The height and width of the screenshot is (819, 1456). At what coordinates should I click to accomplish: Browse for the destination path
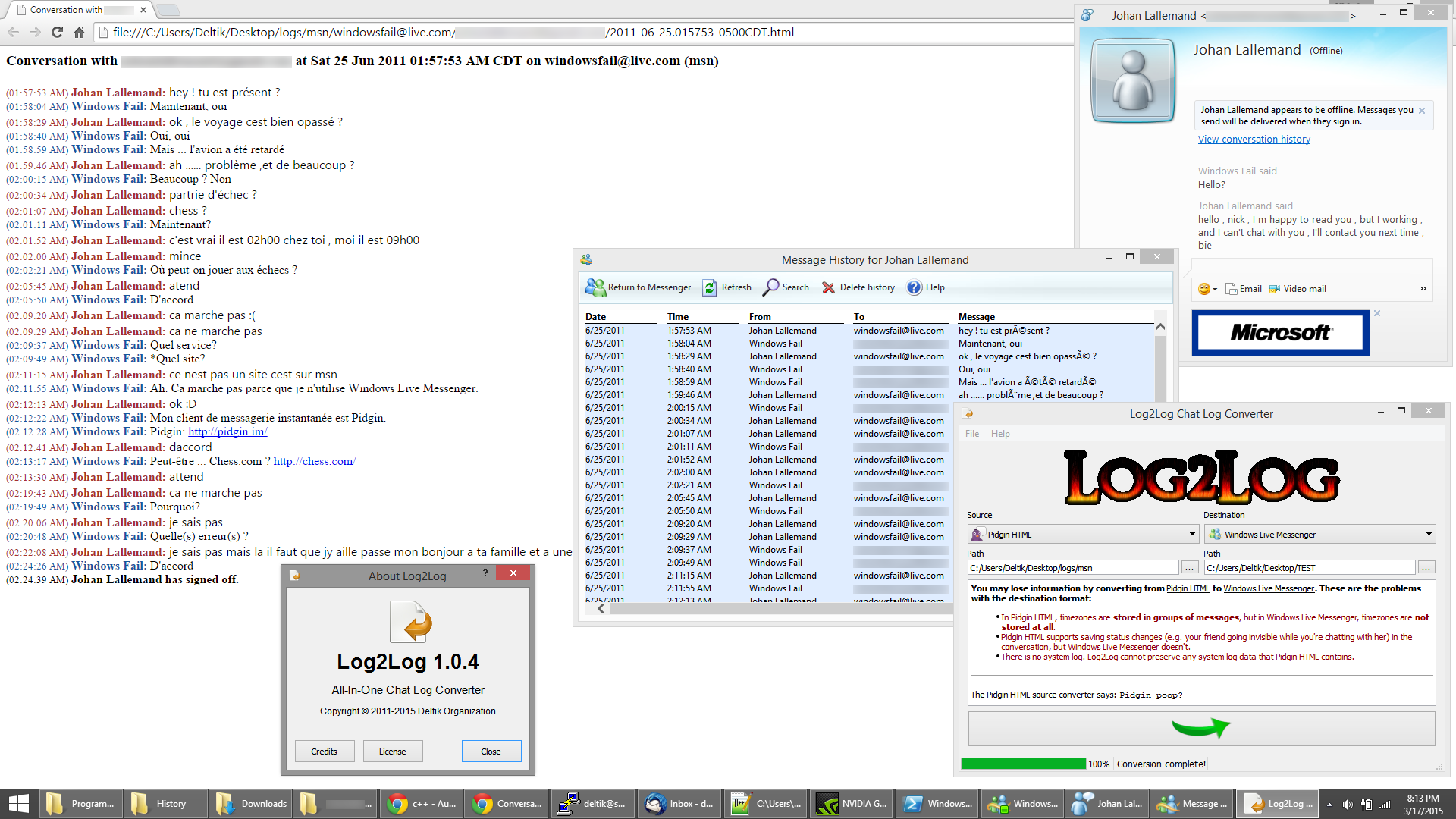click(x=1426, y=568)
